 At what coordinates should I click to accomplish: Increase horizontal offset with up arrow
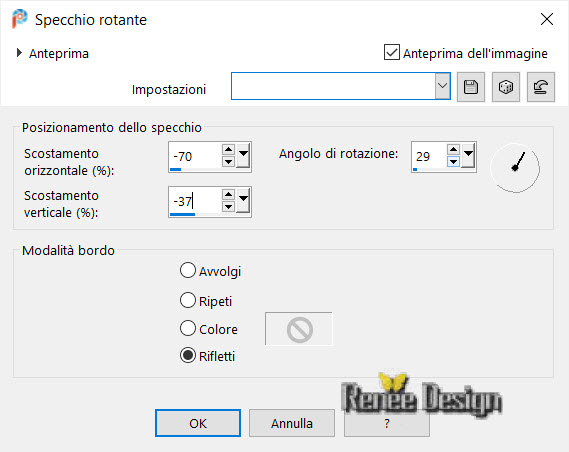[228, 149]
